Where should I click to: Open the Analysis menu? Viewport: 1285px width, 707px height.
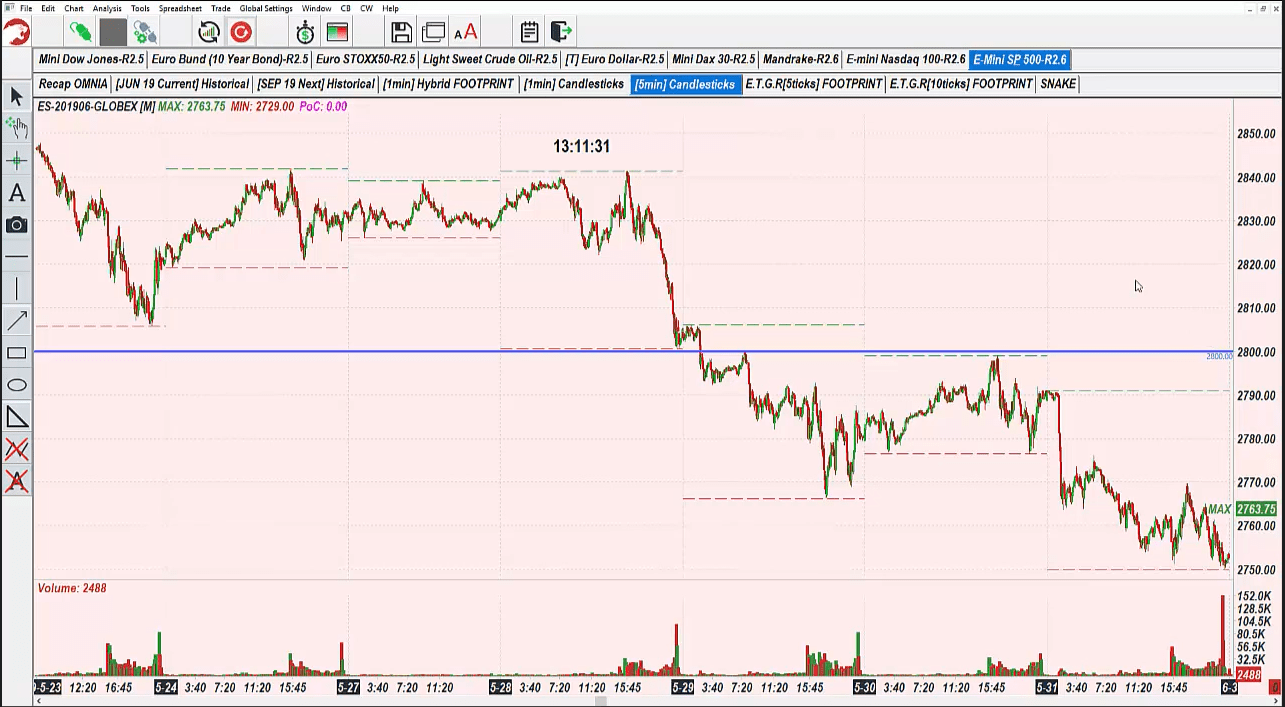[107, 8]
